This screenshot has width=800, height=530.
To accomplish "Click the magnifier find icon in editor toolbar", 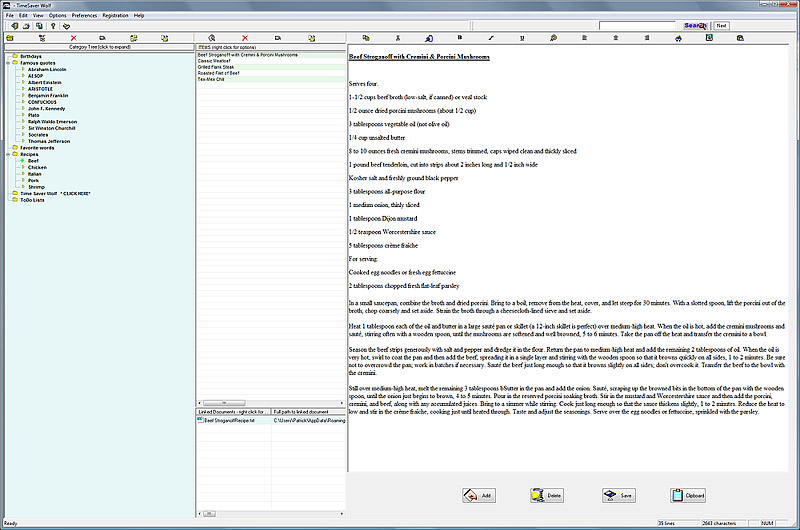I will 554,38.
